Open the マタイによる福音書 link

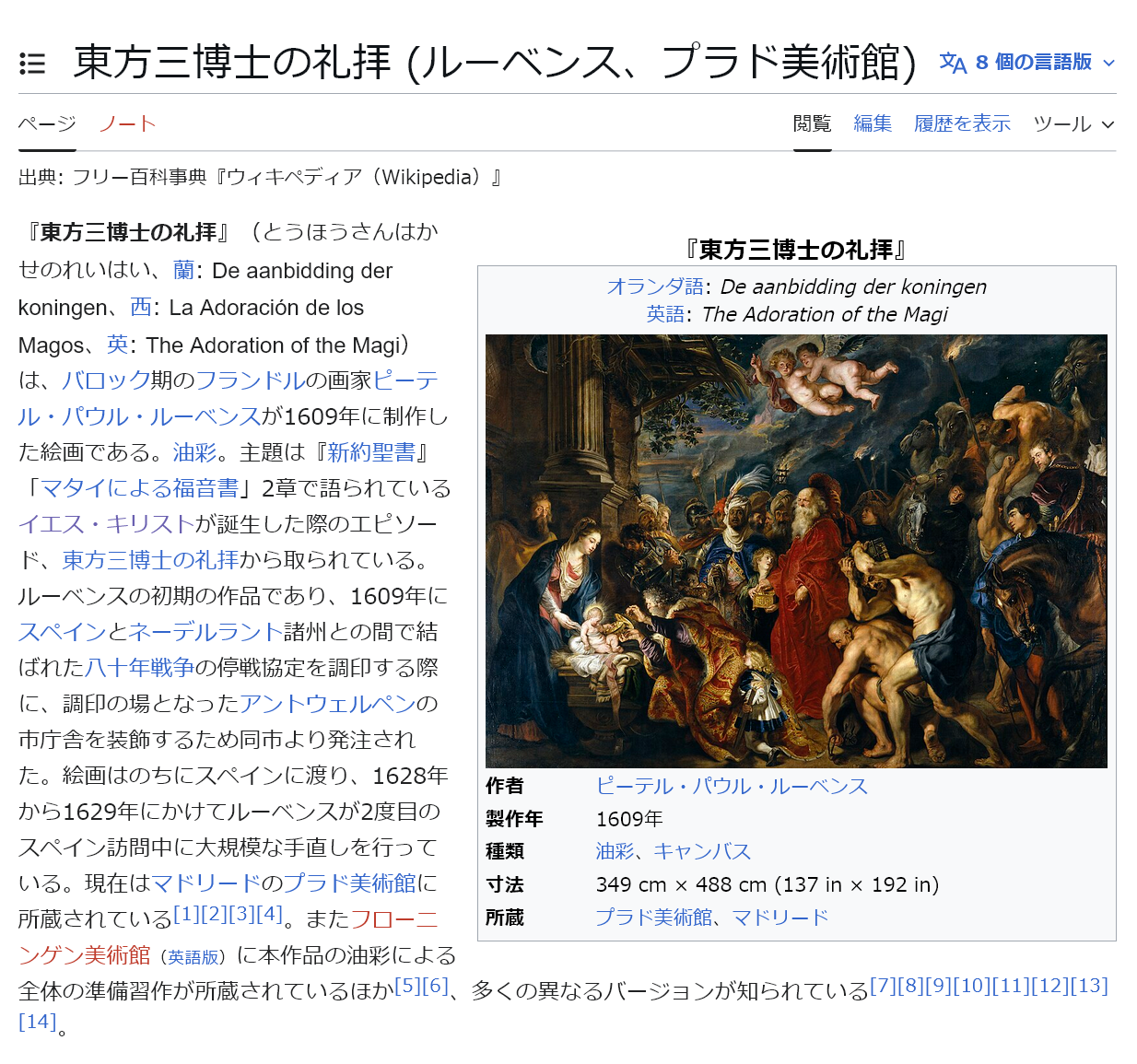pyautogui.click(x=140, y=488)
